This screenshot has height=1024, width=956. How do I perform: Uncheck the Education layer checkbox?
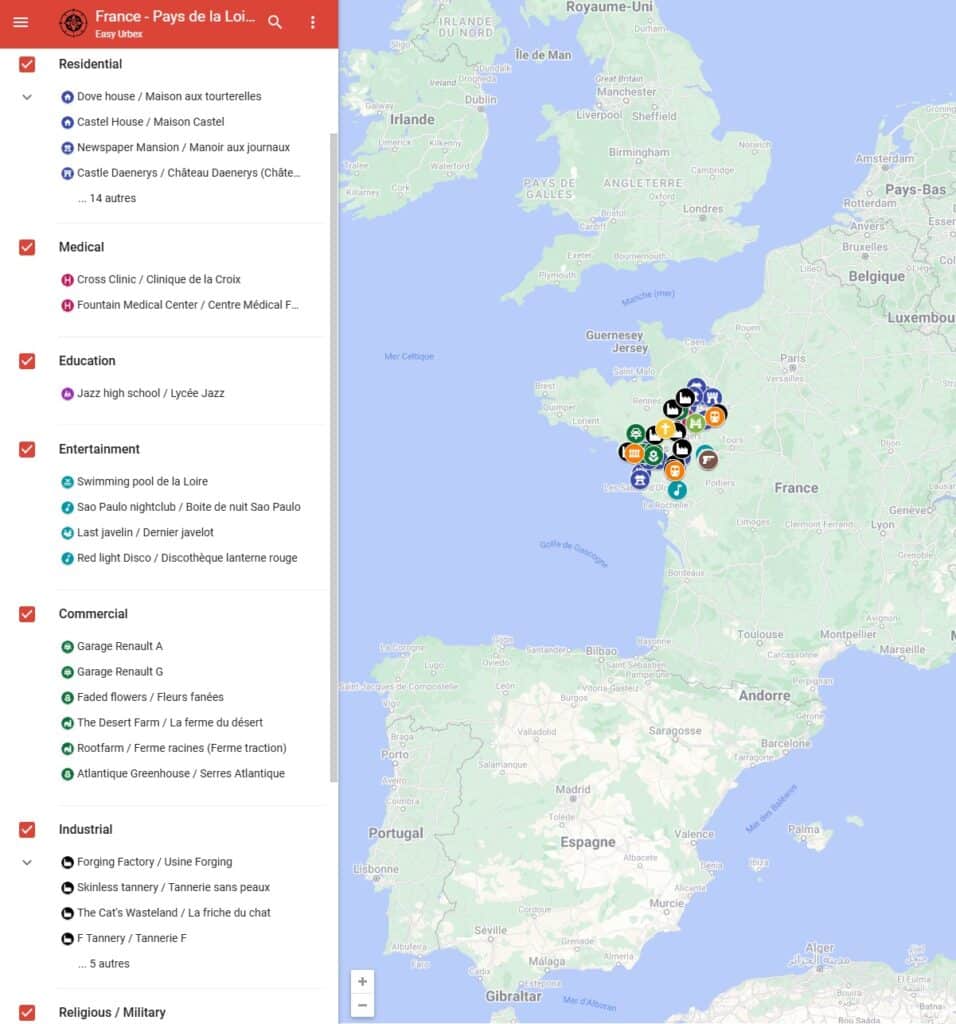27,360
